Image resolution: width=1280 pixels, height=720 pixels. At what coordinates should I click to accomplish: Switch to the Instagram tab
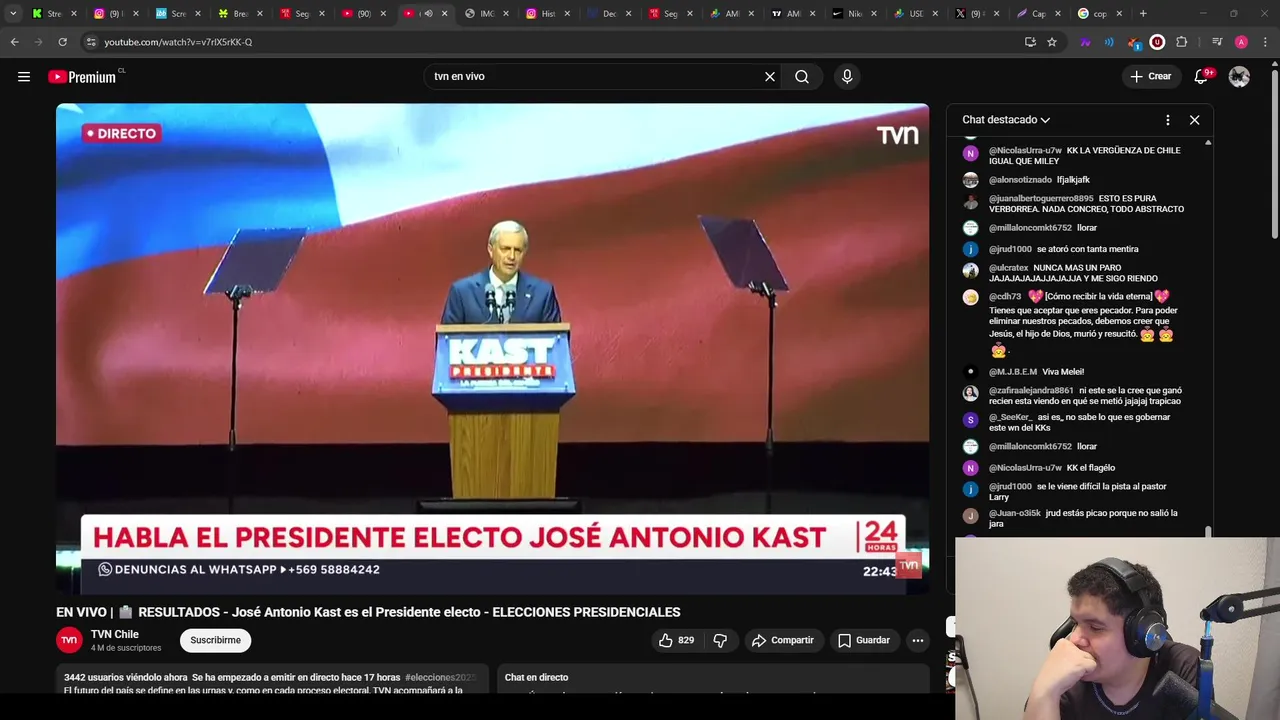point(116,14)
